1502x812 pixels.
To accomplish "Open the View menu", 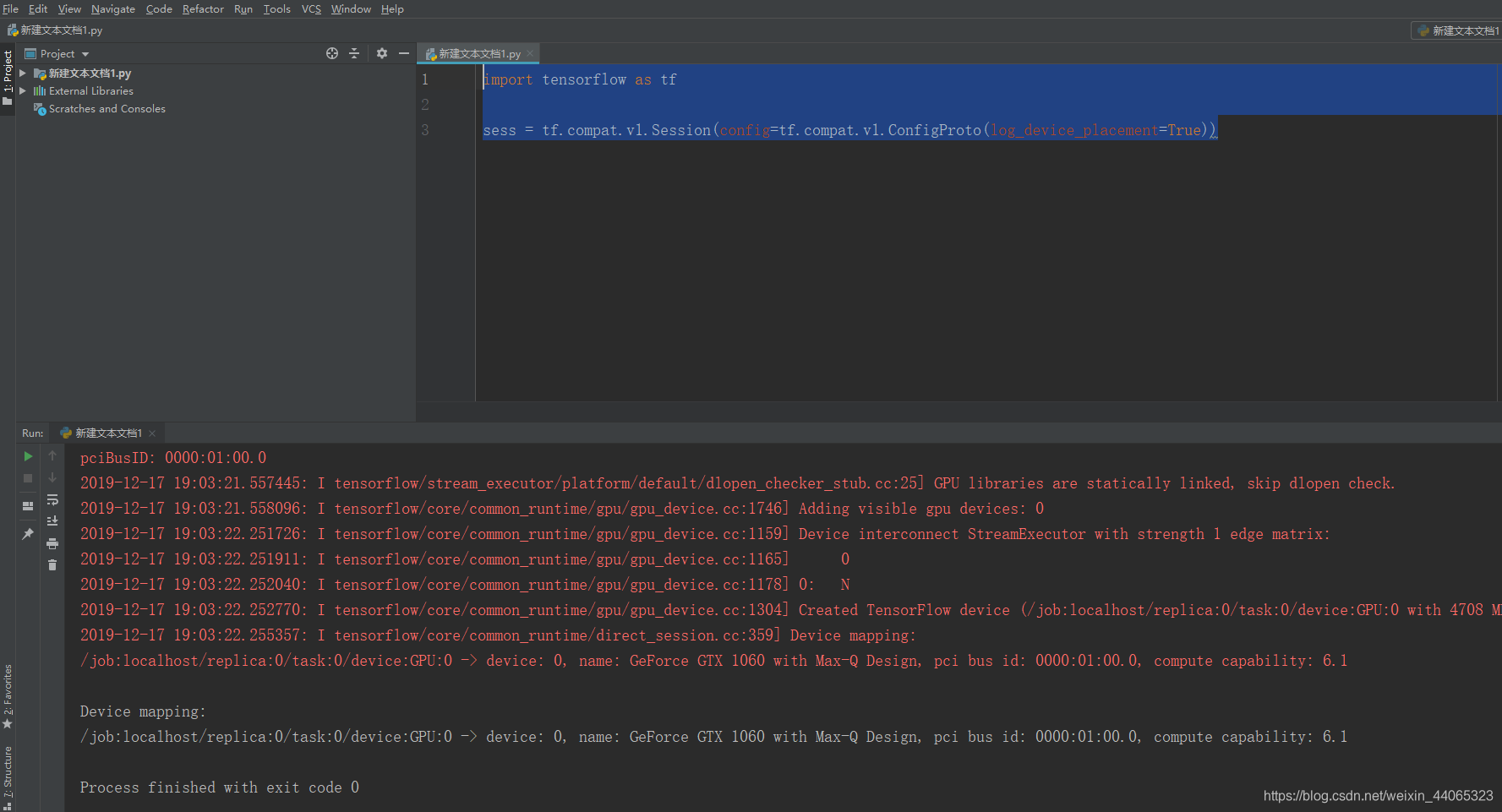I will click(69, 8).
